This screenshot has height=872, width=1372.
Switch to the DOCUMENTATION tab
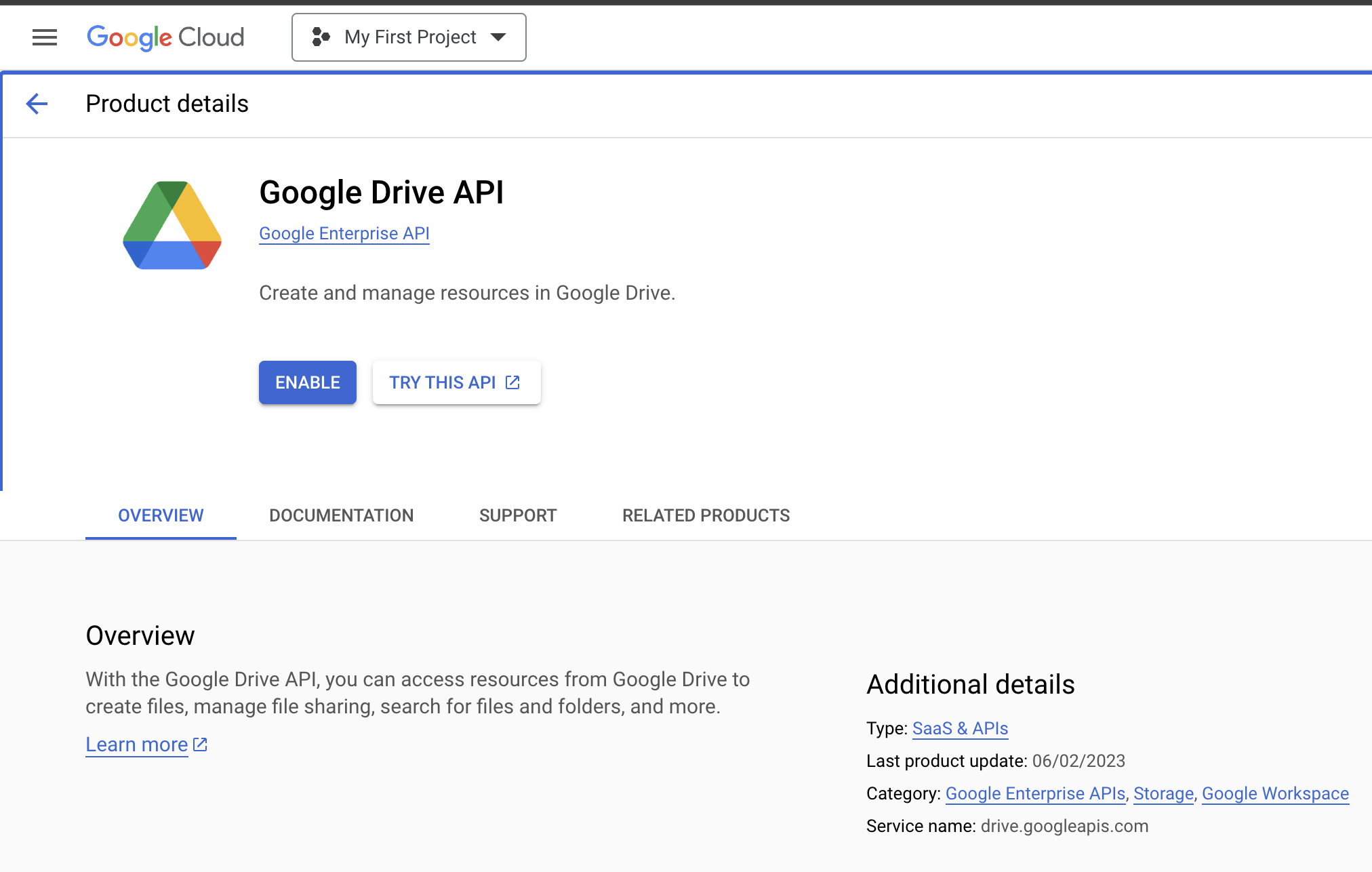341,515
